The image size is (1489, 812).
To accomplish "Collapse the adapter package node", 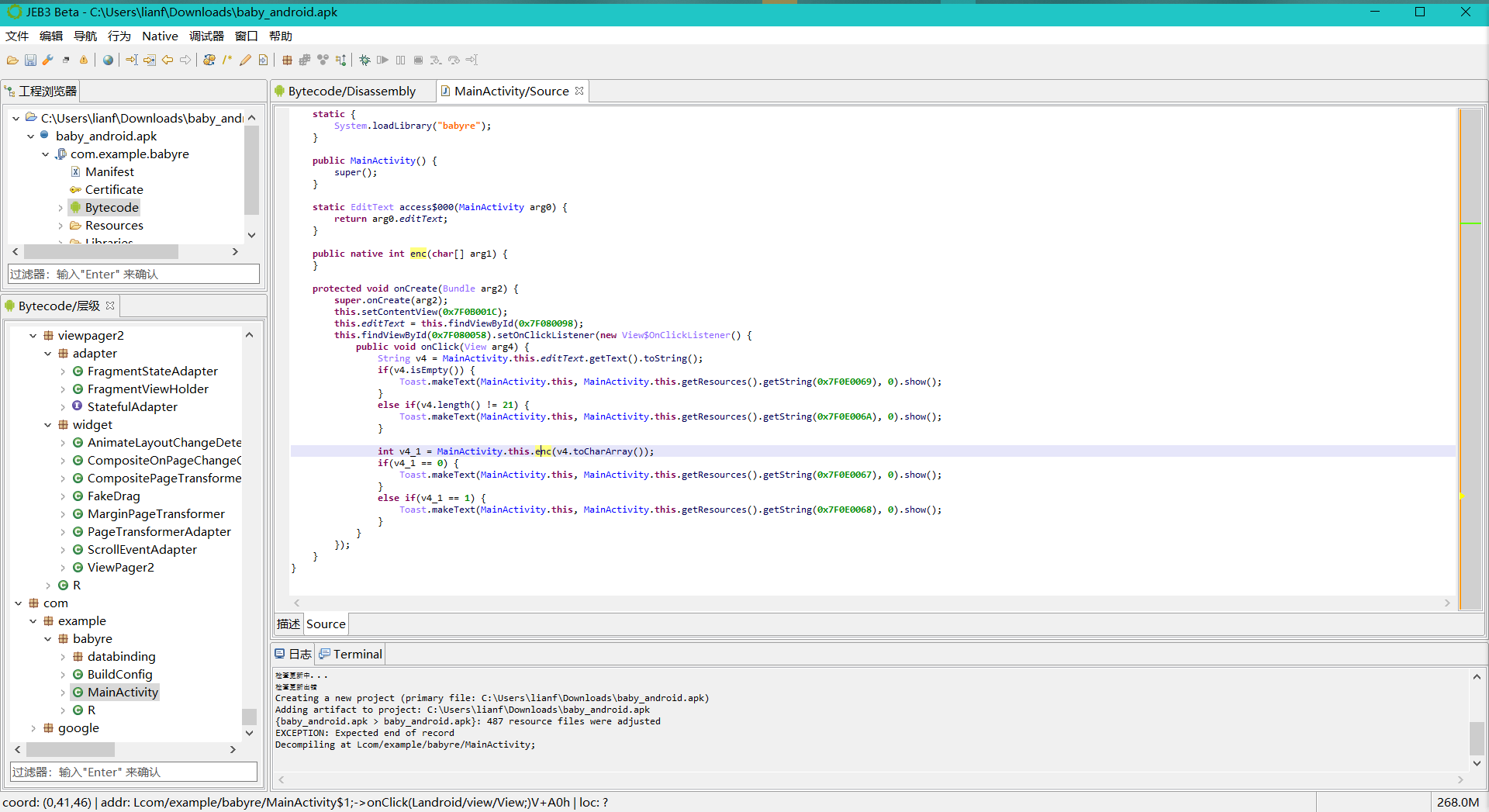I will 47,354.
